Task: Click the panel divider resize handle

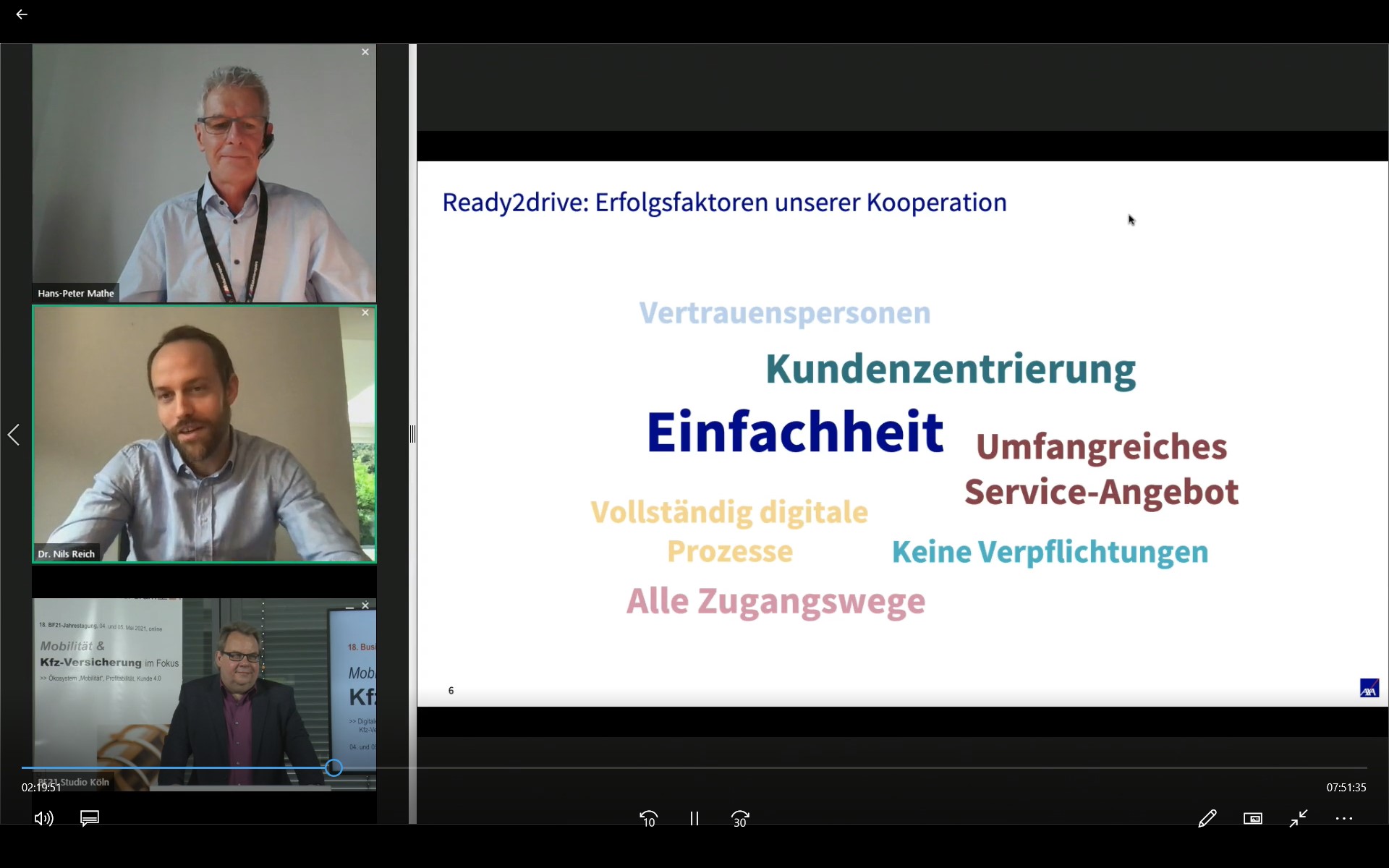Action: 412,434
